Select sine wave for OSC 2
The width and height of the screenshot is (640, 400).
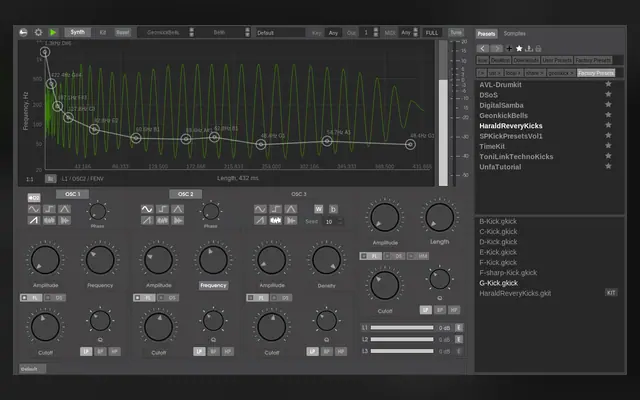147,209
